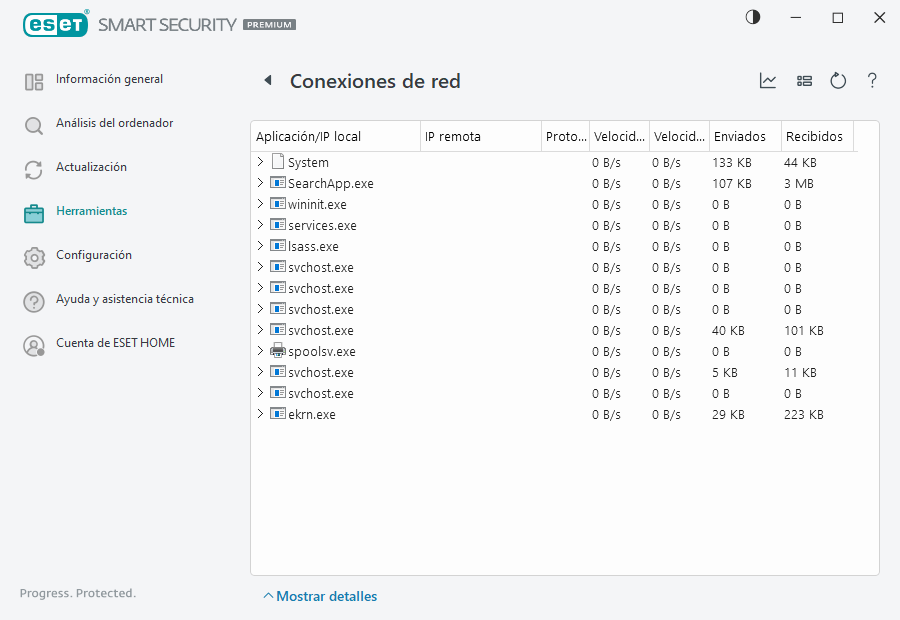Viewport: 900px width, 620px height.
Task: Open Configuración from the sidebar
Action: point(93,256)
